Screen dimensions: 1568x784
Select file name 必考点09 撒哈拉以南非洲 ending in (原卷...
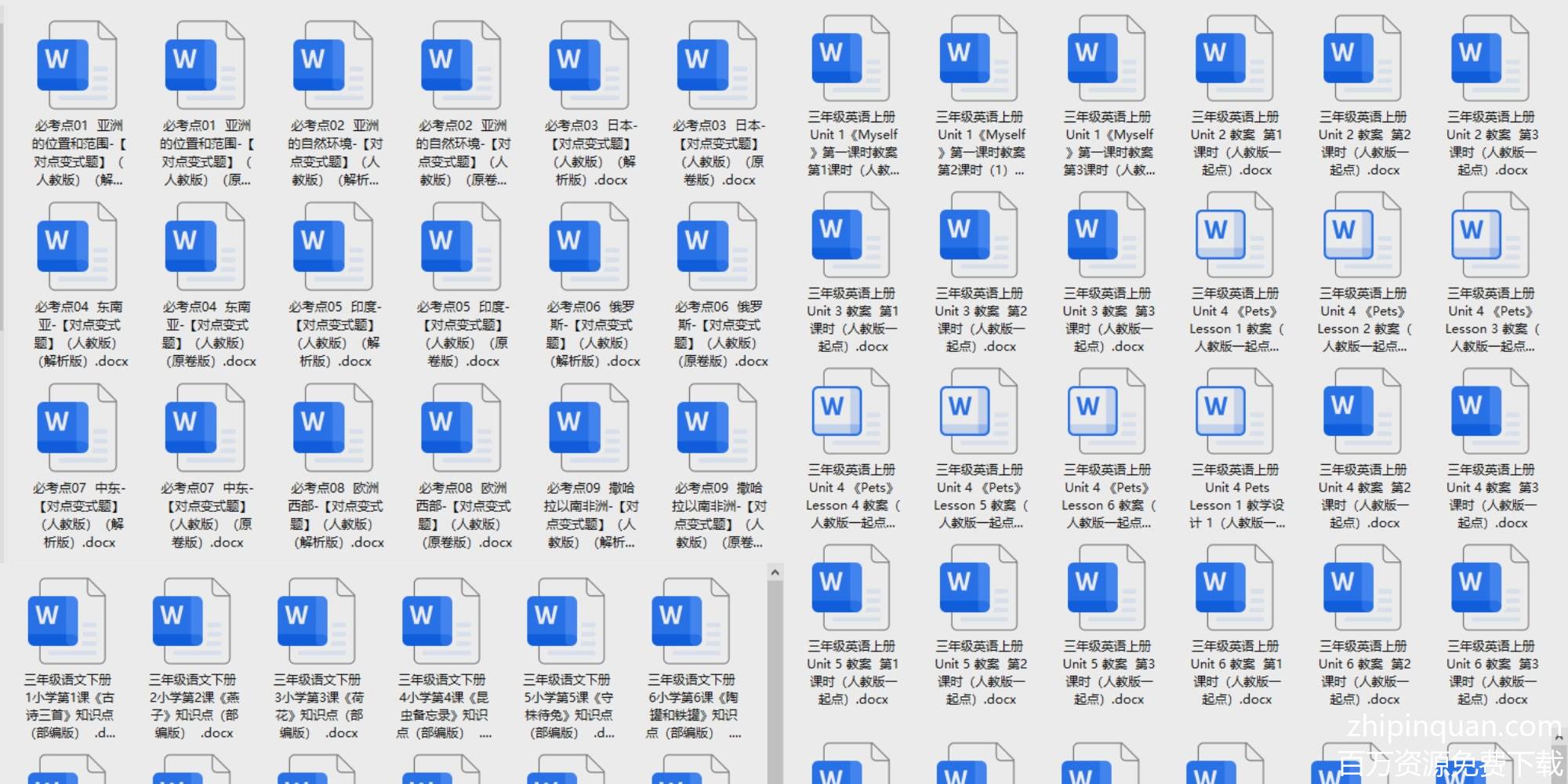[718, 515]
